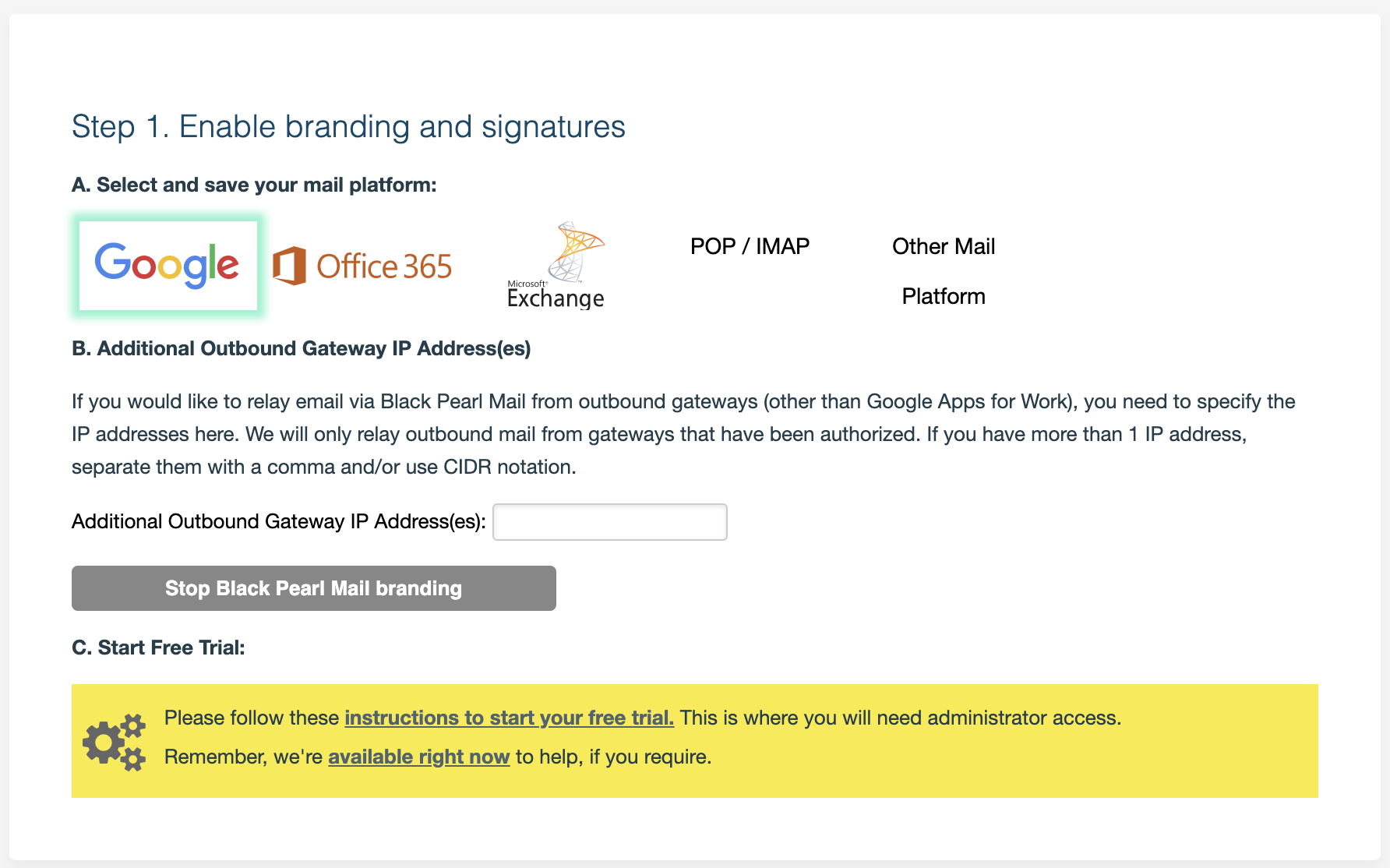
Task: Click the paragraph about relaying email via Black Pearl Mail
Action: coord(683,434)
